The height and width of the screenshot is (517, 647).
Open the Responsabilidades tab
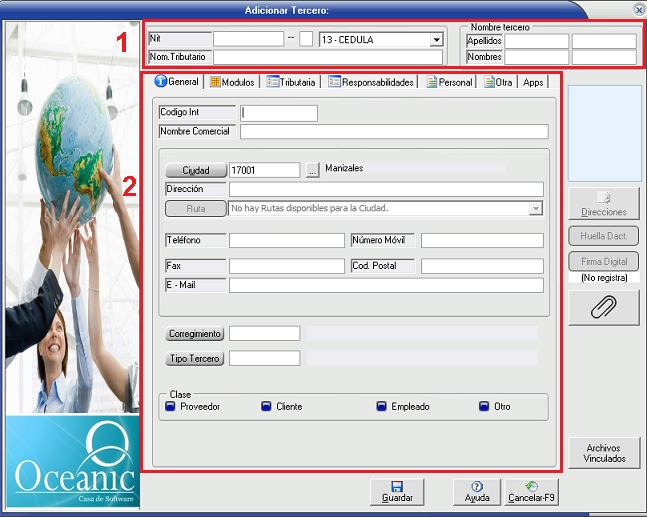[371, 82]
